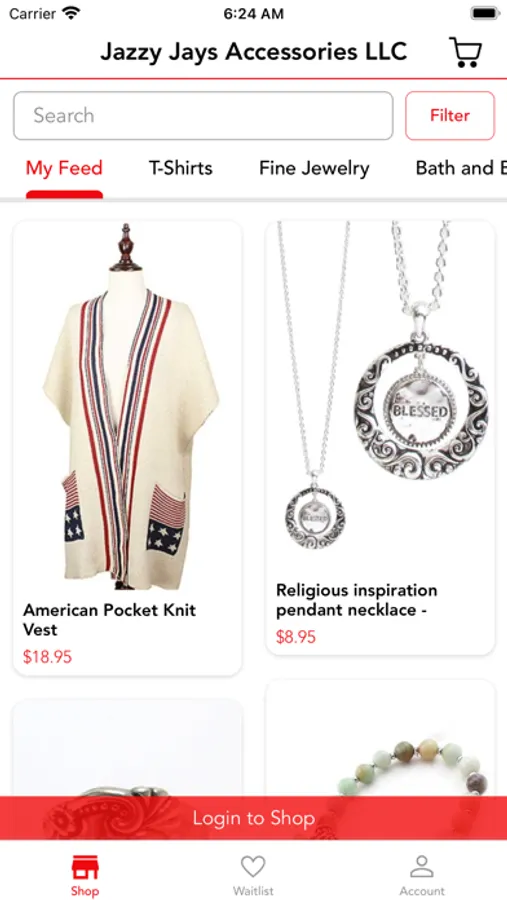Screen dimensions: 507x900
Task: Tap the $18.95 vest price
Action: pyautogui.click(x=48, y=657)
